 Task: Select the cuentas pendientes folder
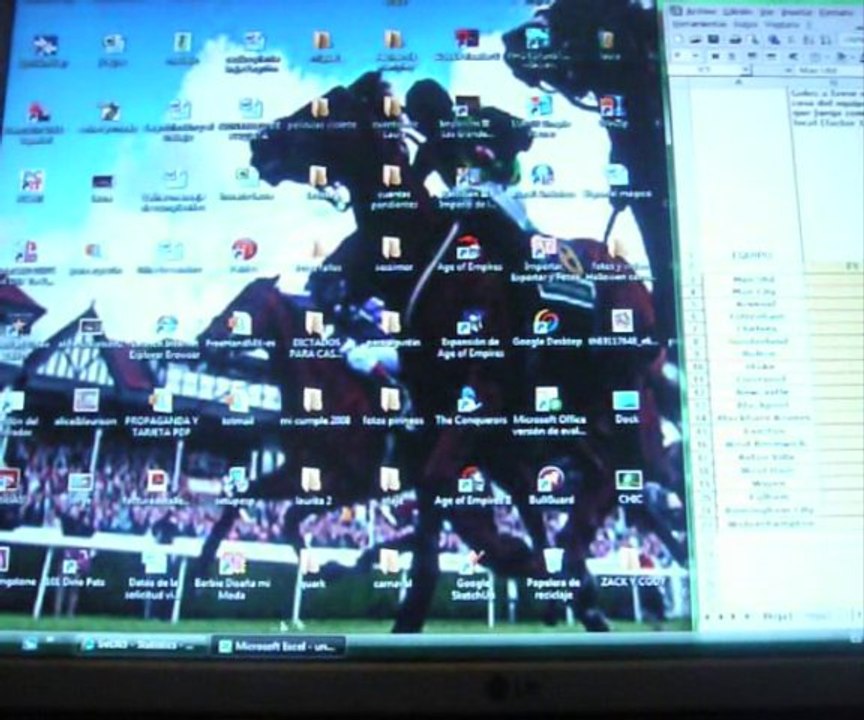pos(393,188)
